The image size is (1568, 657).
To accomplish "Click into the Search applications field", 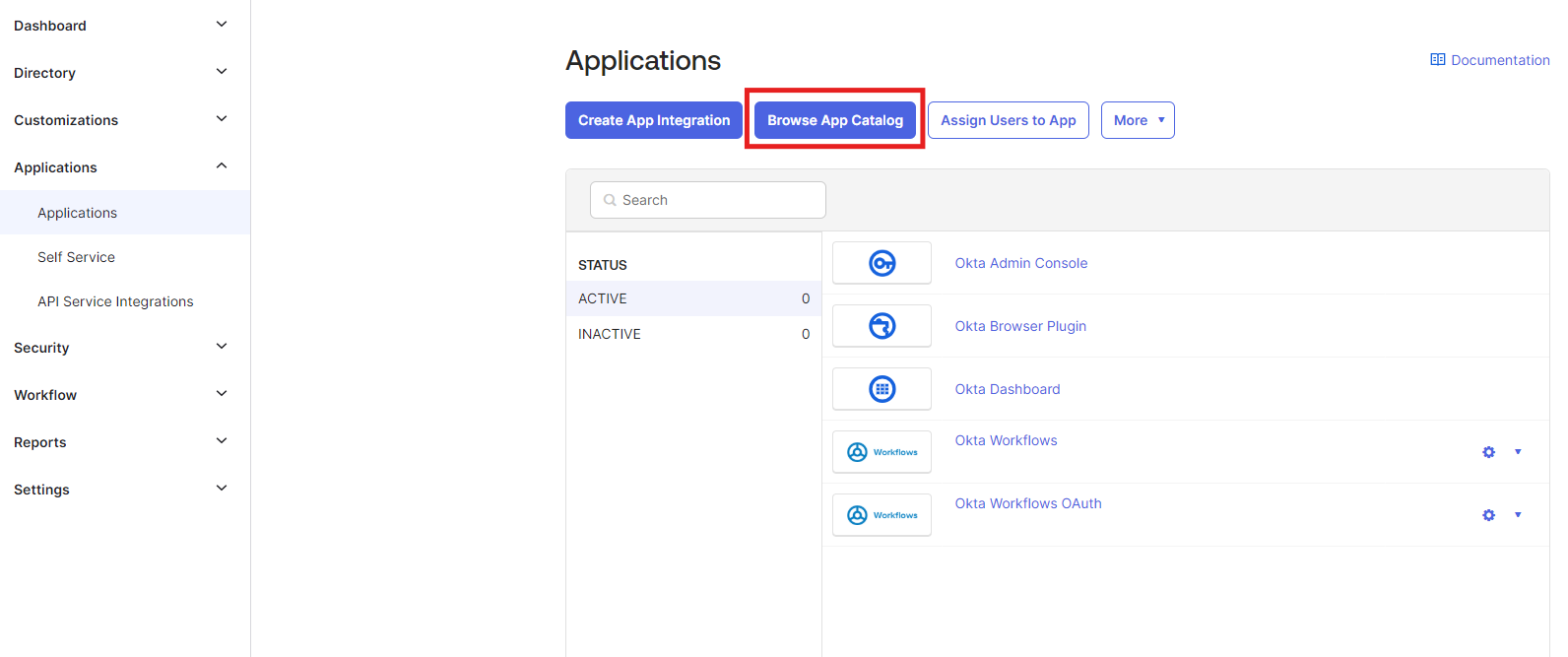I will pyautogui.click(x=708, y=200).
